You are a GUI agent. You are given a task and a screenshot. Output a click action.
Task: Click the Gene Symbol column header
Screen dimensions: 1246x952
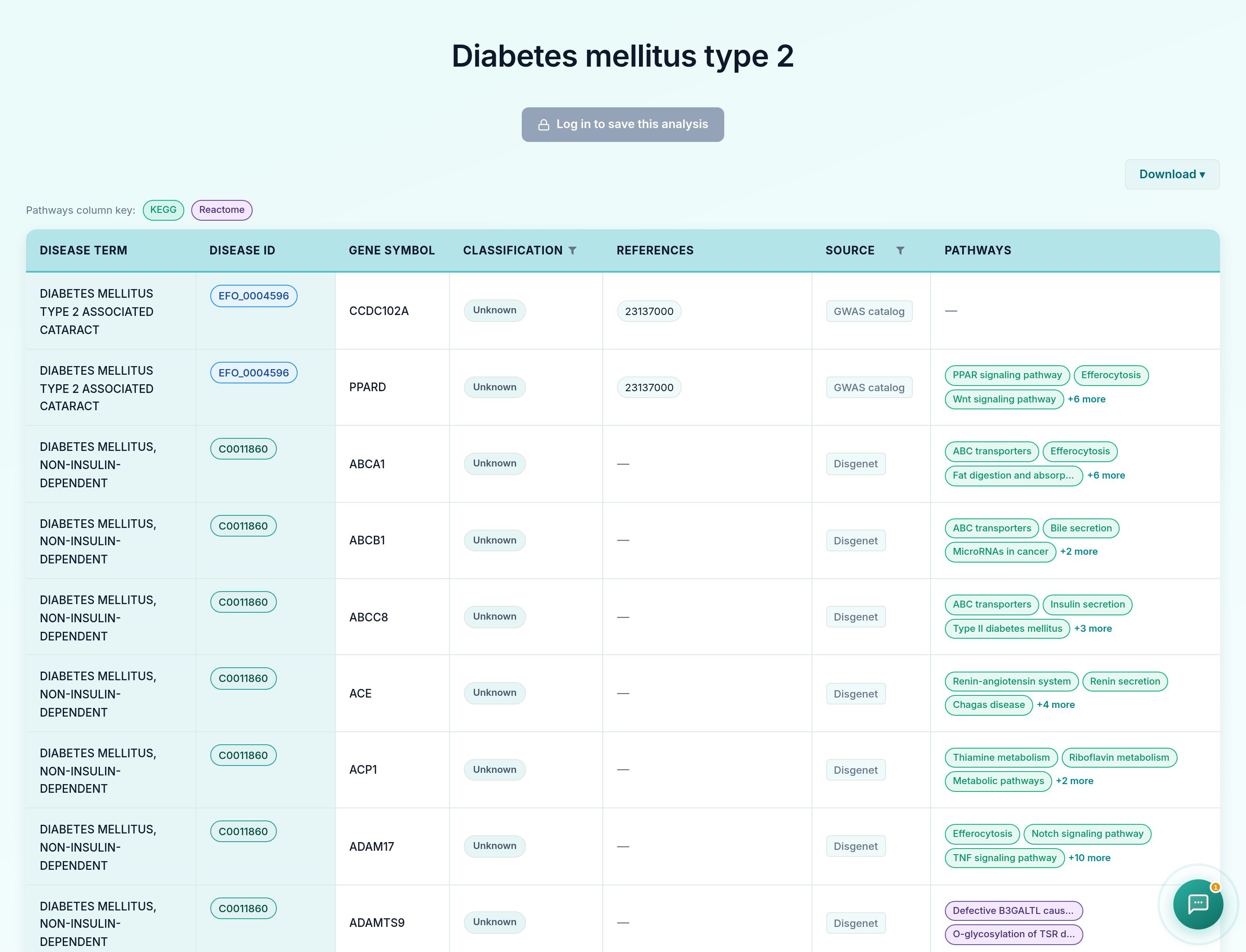392,251
